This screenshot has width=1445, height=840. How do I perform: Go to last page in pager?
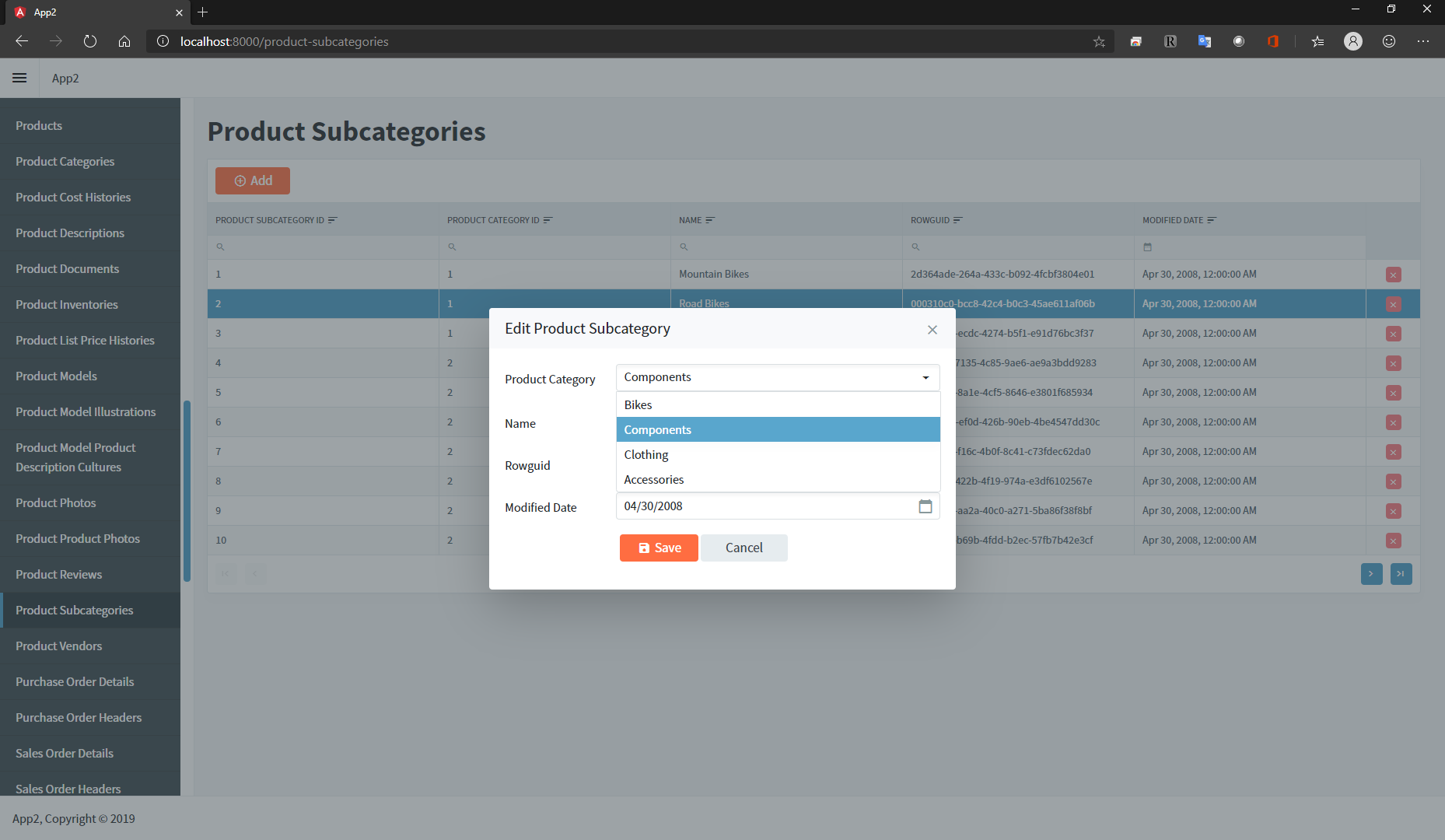(x=1401, y=574)
